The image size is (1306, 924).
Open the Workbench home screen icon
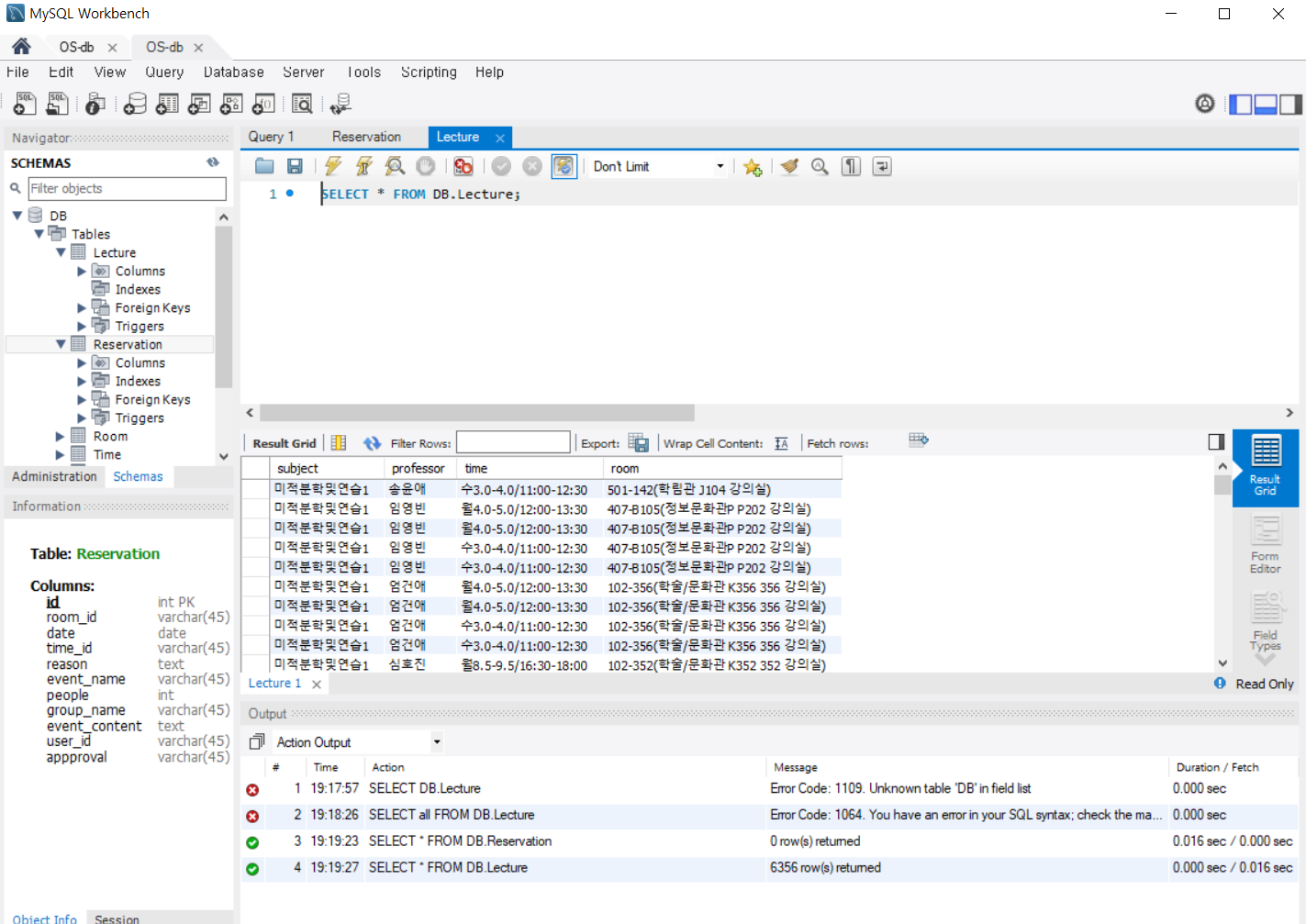pyautogui.click(x=21, y=47)
